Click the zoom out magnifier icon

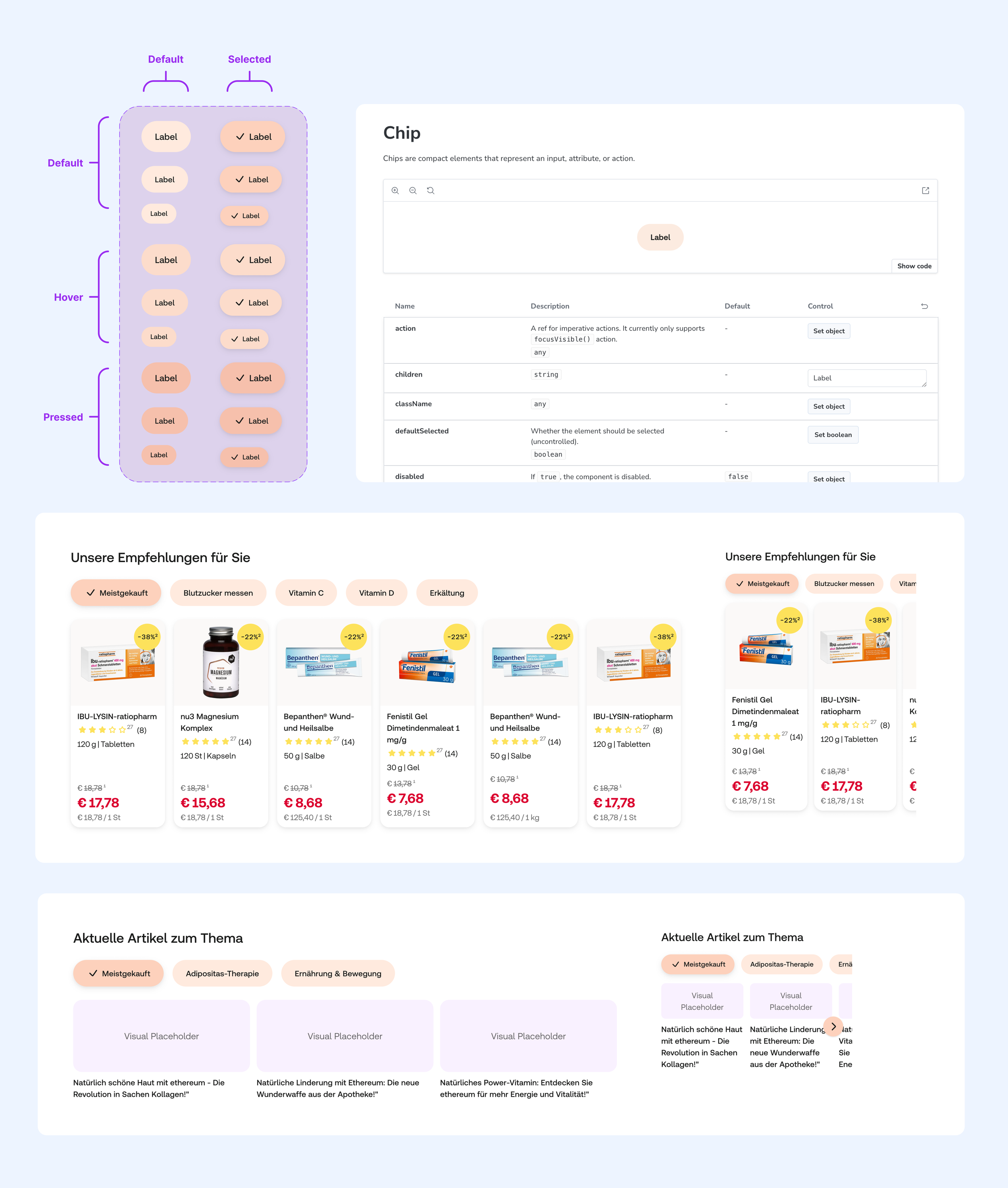click(412, 190)
